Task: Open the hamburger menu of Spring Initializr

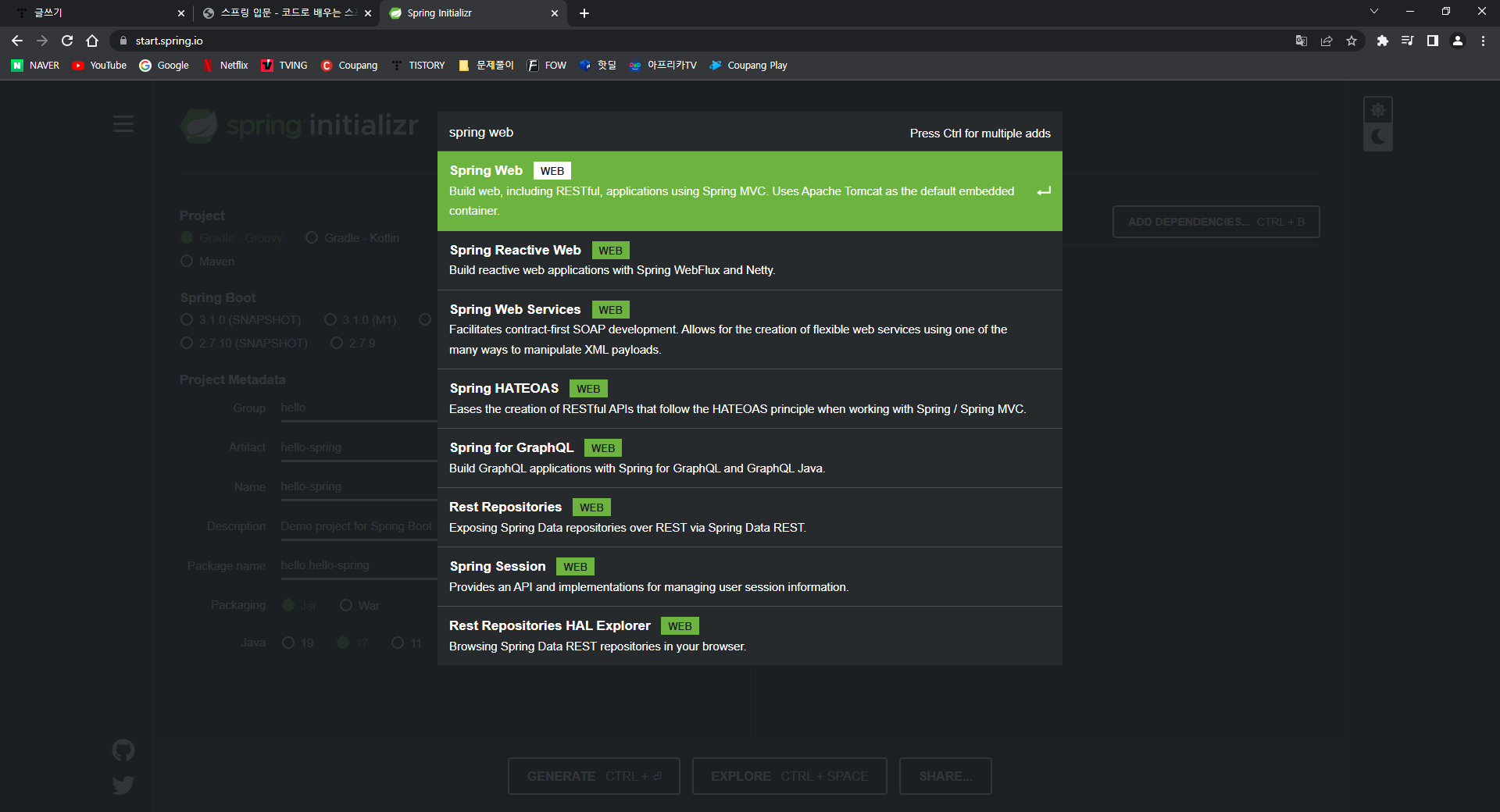Action: (x=123, y=123)
